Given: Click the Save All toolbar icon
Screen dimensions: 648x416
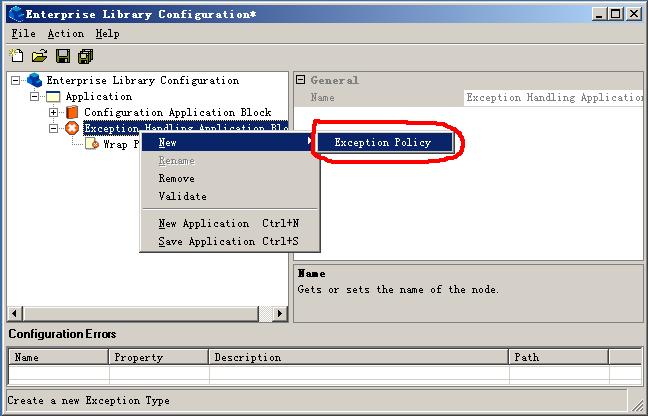Looking at the screenshot, I should coord(85,55).
